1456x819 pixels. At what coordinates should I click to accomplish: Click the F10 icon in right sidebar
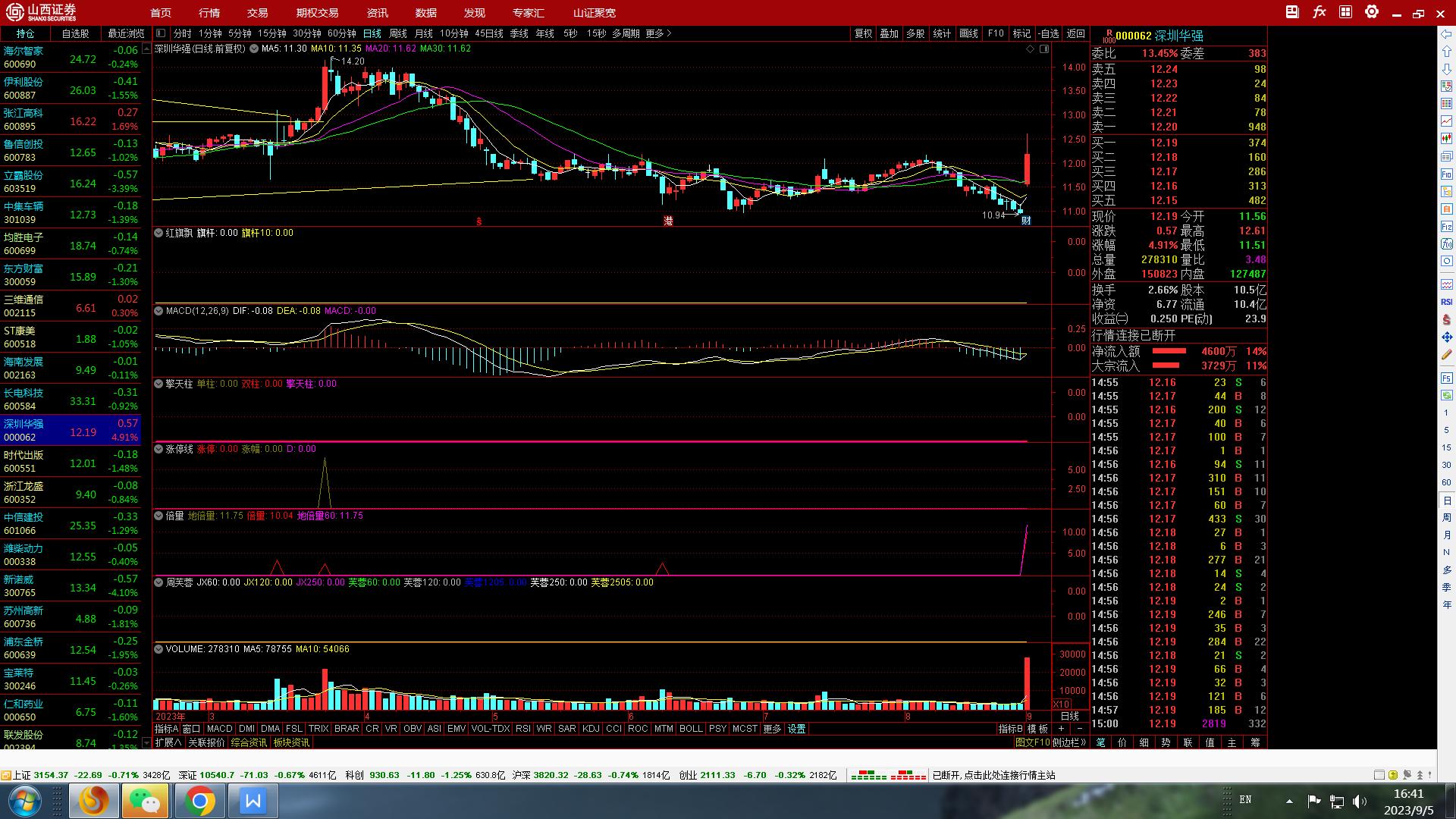(x=1446, y=174)
